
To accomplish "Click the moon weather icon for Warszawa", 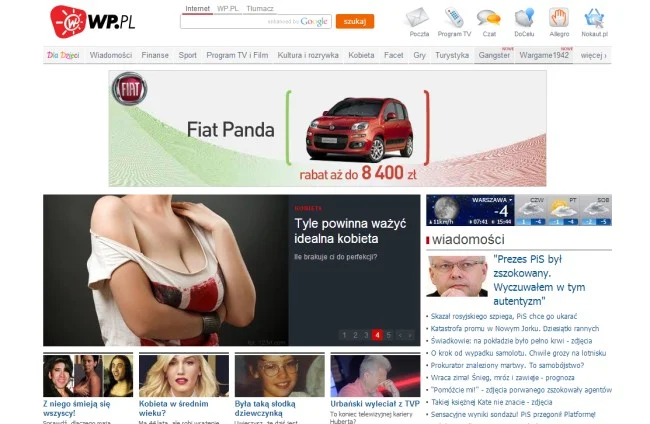I will 446,208.
